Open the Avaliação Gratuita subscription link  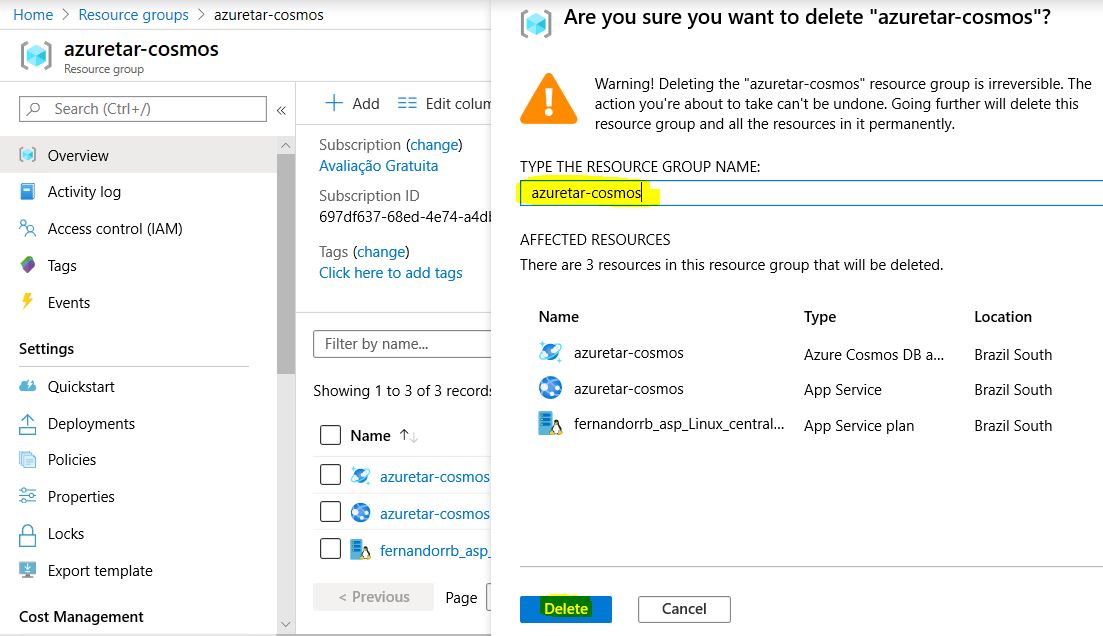(x=378, y=166)
